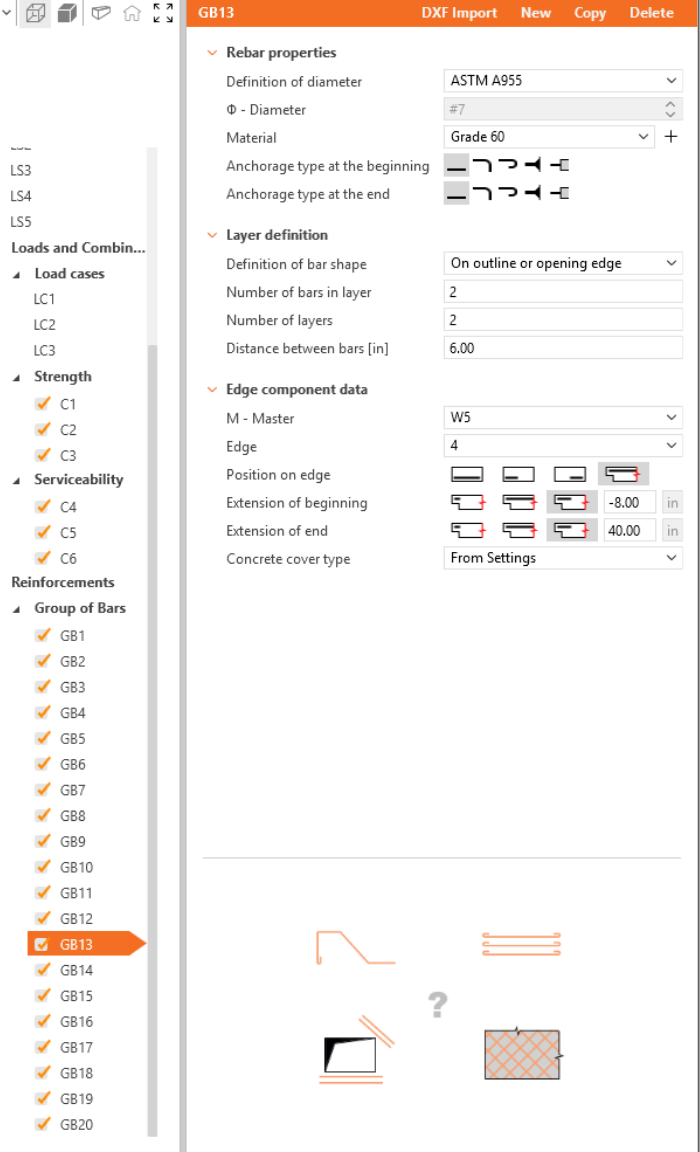Switch to solid view cube icon
The height and width of the screenshot is (1152, 700).
click(x=67, y=14)
